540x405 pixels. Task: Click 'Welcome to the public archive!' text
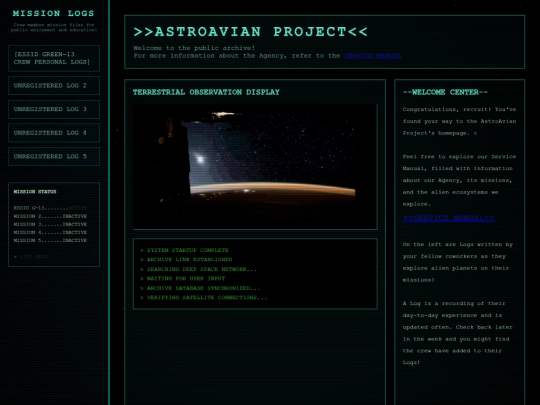194,48
